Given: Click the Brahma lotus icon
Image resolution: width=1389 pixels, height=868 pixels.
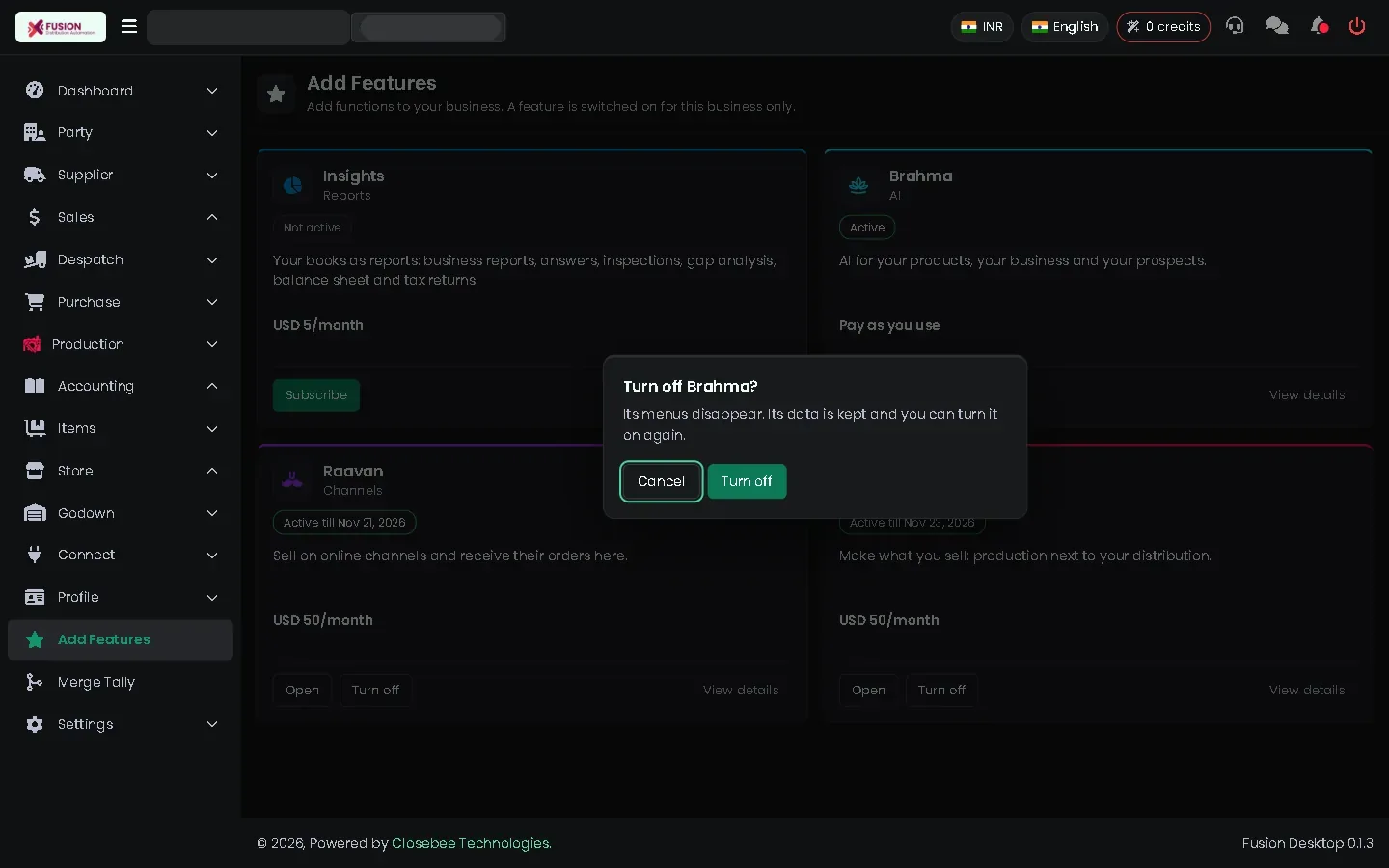Looking at the screenshot, I should click(858, 184).
